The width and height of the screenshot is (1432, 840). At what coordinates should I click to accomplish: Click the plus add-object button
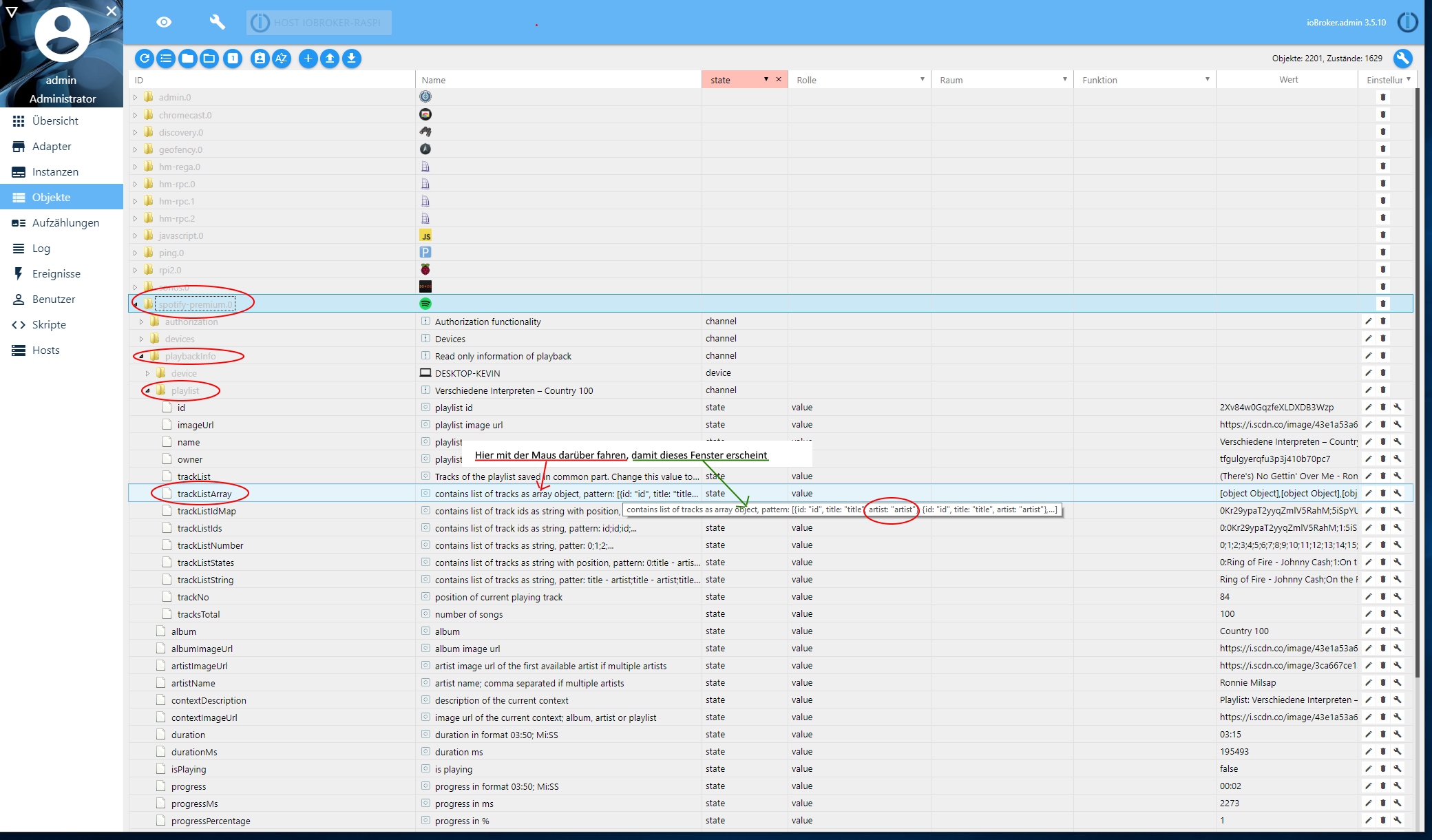coord(308,59)
